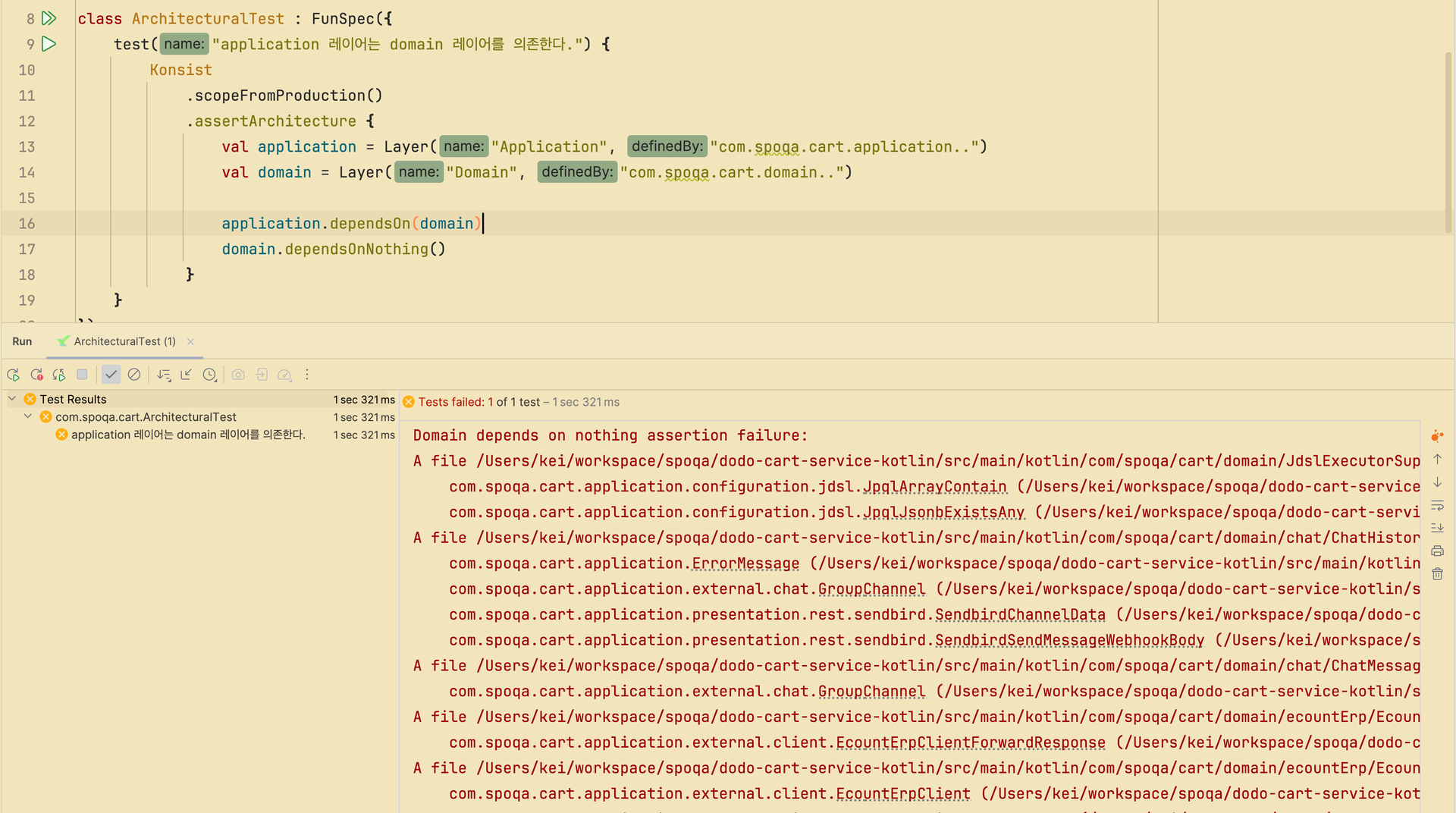Jump to next failure with down arrow
Image resolution: width=1456 pixels, height=813 pixels.
(x=1437, y=482)
